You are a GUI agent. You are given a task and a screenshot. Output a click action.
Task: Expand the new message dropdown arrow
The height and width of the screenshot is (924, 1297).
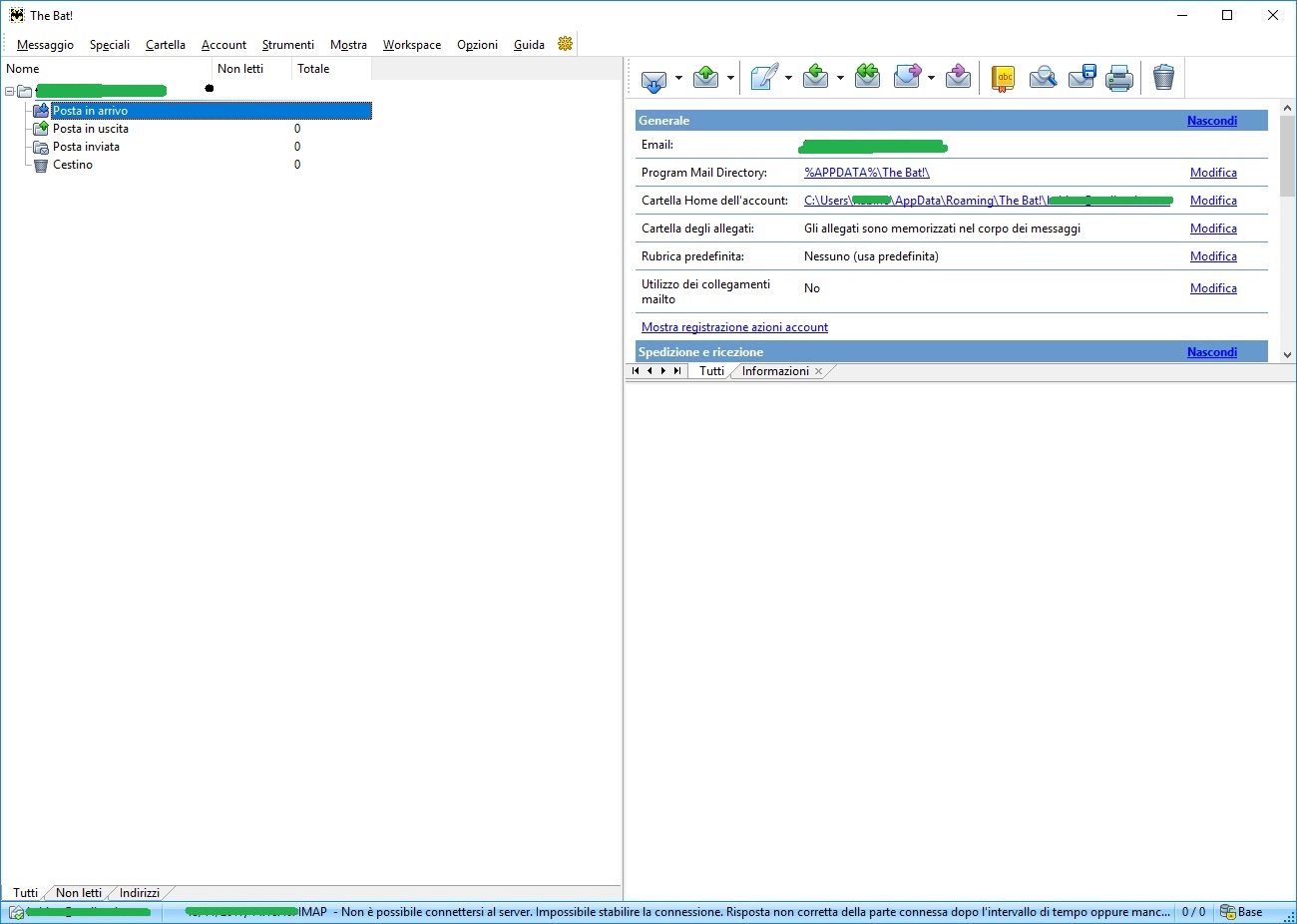[789, 78]
